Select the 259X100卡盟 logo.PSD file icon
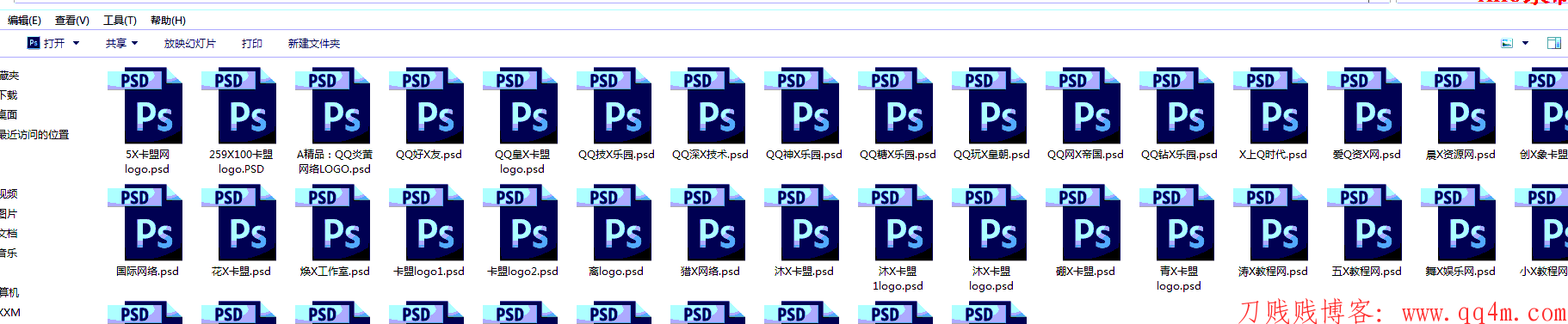This screenshot has height=324, width=1568. tap(239, 106)
